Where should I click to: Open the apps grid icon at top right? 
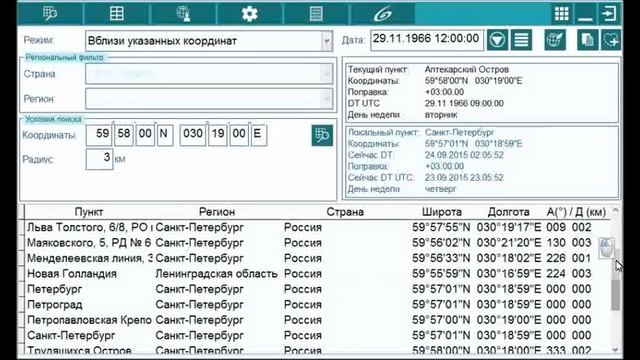(x=562, y=13)
